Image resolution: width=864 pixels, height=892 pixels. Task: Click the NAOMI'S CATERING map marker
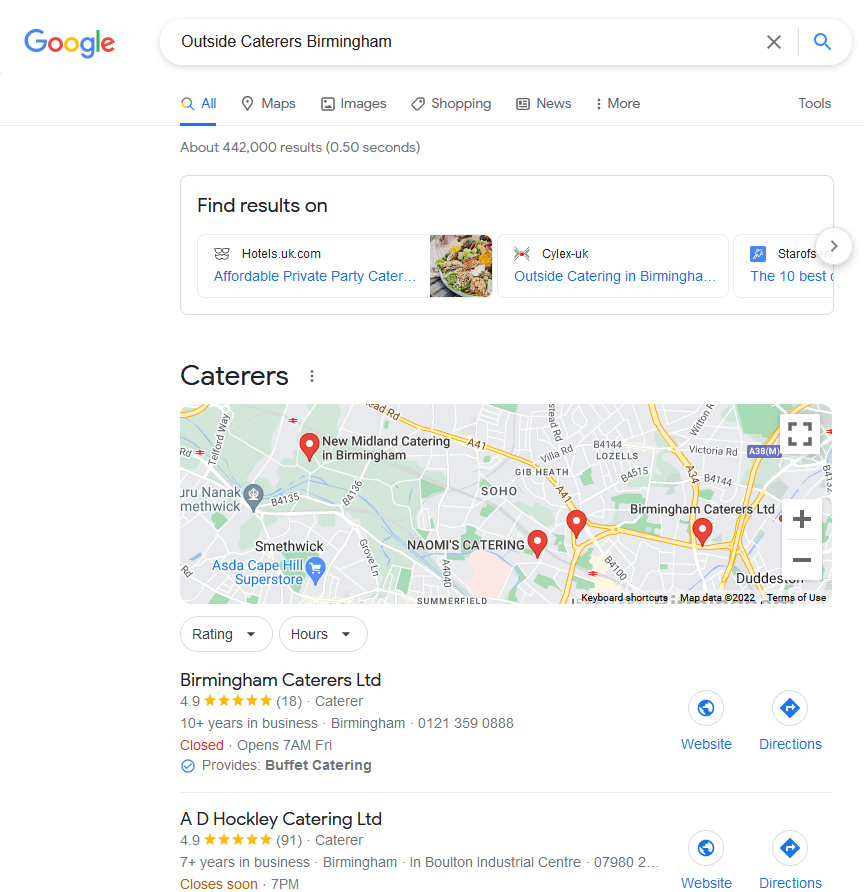(x=537, y=543)
